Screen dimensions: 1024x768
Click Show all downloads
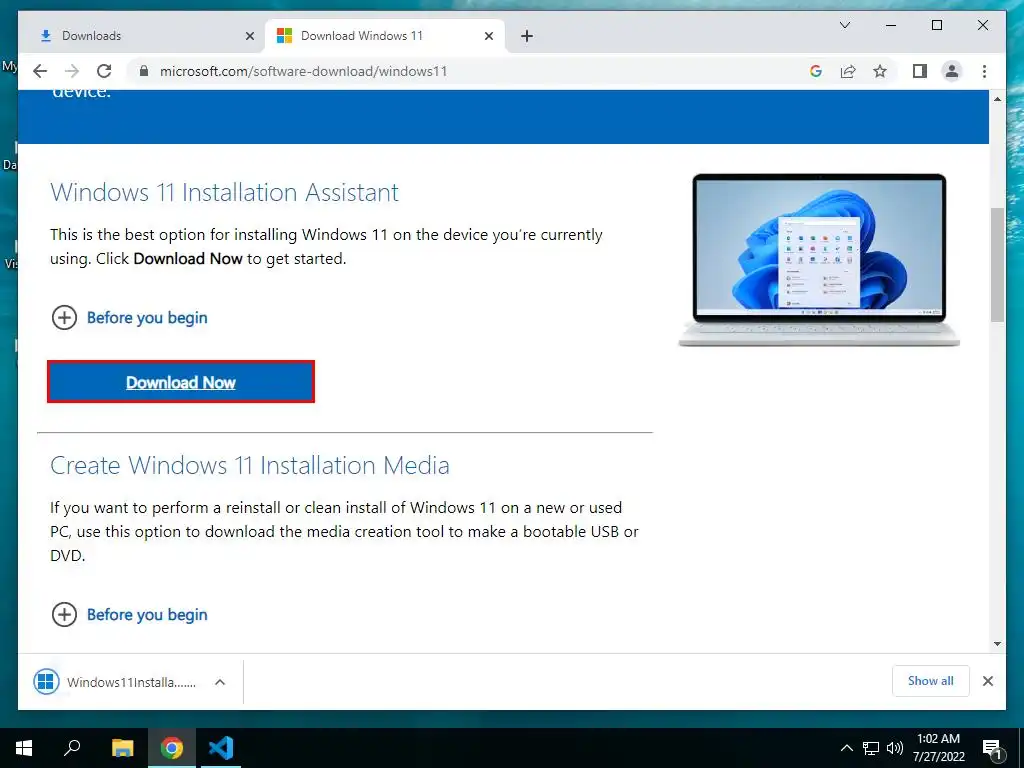[931, 681]
